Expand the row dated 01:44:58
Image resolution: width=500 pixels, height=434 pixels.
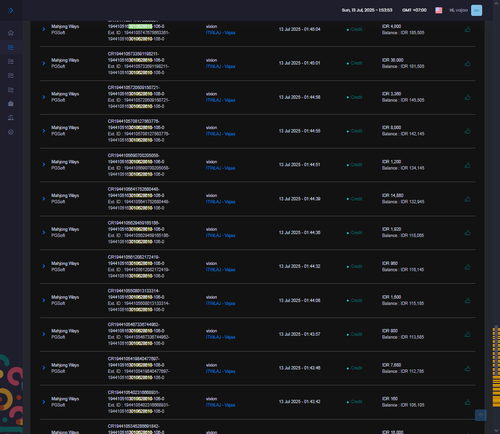coord(44,97)
